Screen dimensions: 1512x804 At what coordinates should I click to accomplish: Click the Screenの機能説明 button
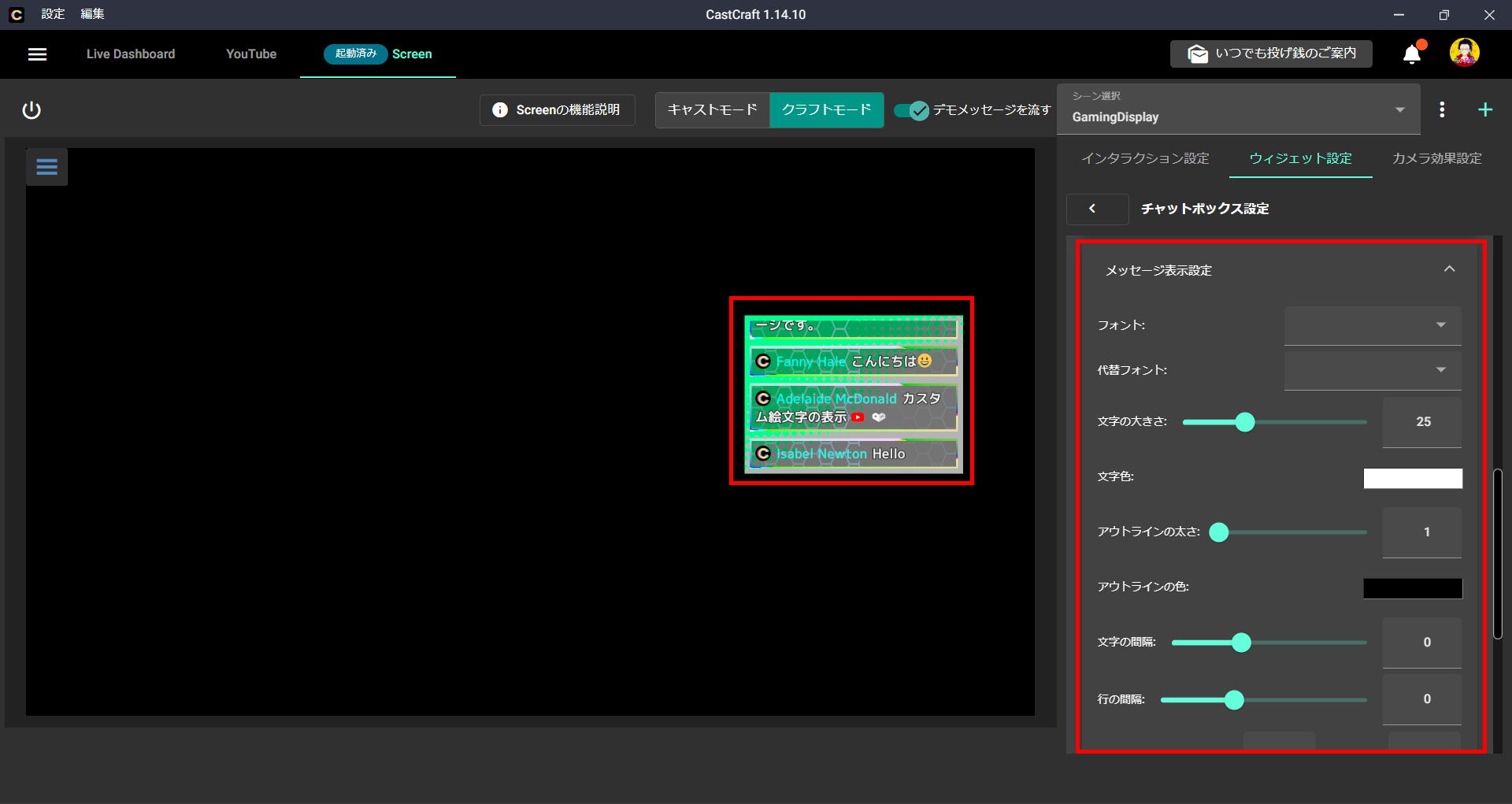(x=557, y=110)
